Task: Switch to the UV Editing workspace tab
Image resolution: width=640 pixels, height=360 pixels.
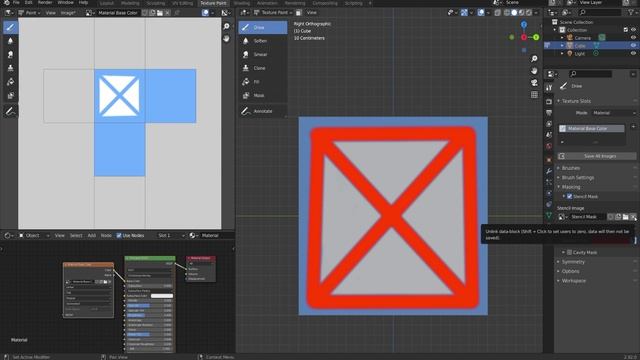Action: pos(182,3)
